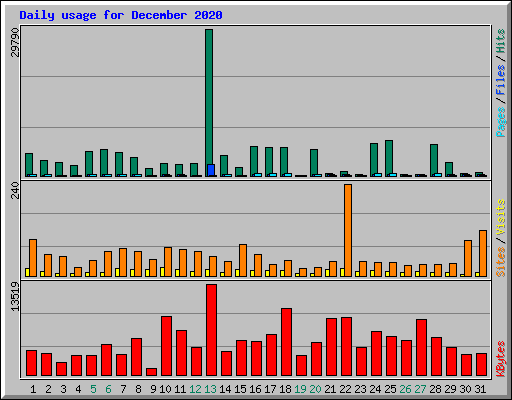Click the orange visits bar for day 15
The image size is (512, 400).
[243, 260]
